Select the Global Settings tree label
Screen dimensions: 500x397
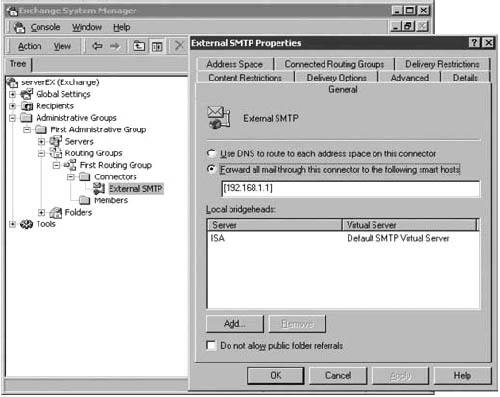coord(63,94)
